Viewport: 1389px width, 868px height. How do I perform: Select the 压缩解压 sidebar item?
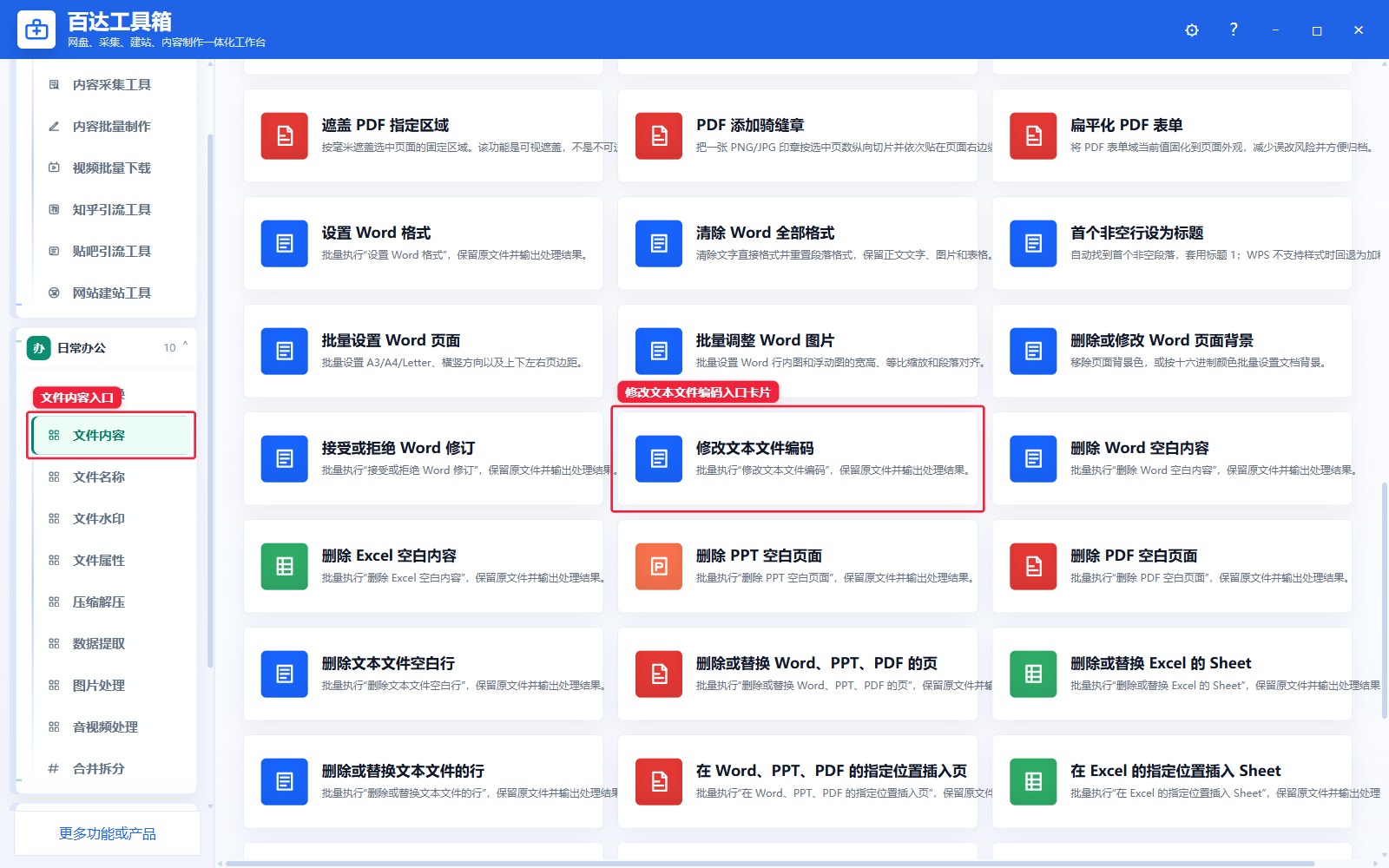tap(111, 602)
